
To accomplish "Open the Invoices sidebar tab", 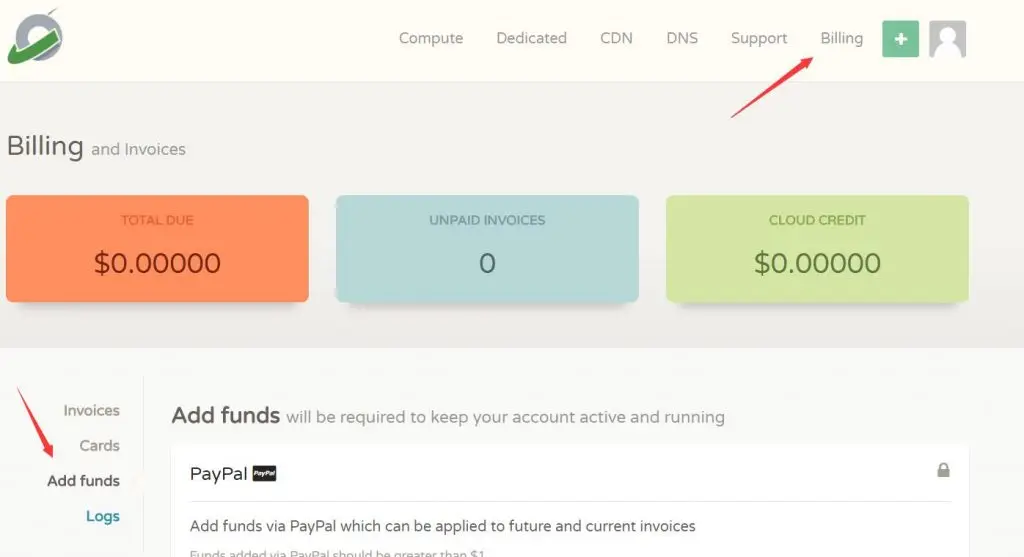I will (91, 411).
